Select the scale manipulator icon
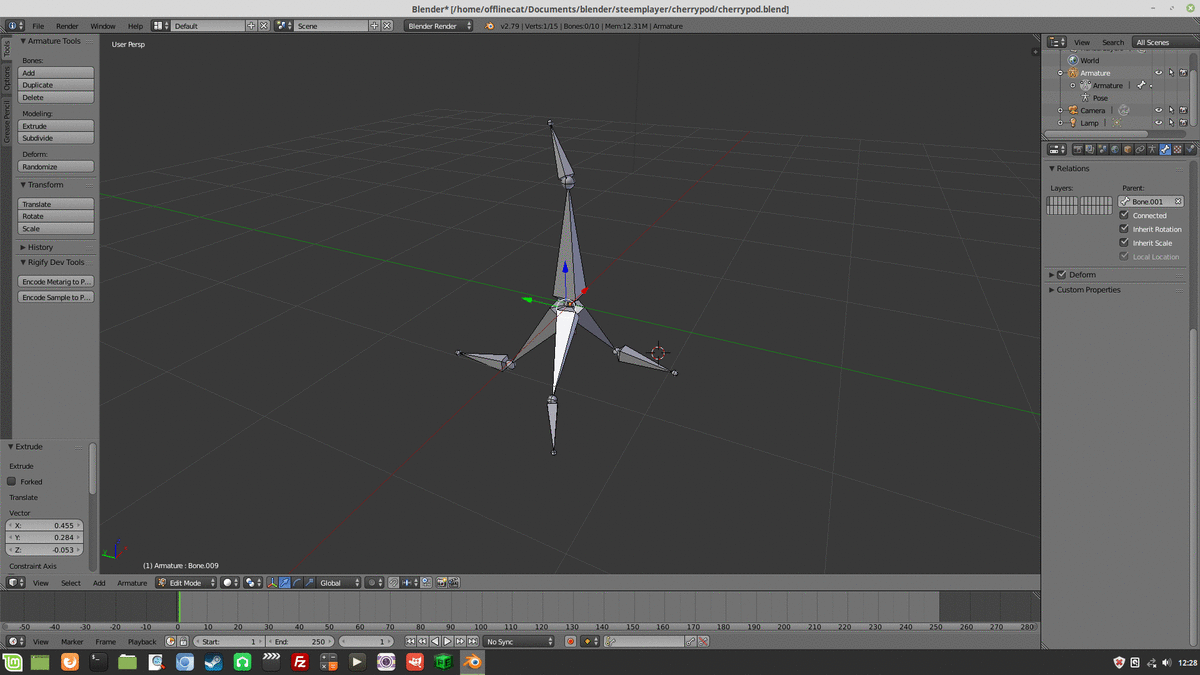 309,582
